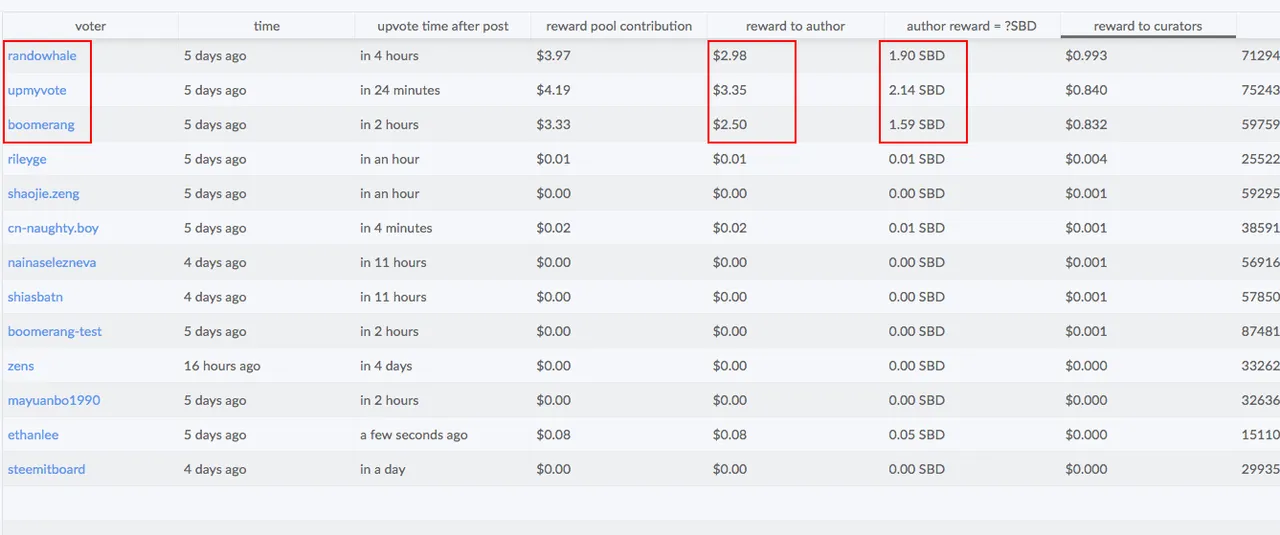The height and width of the screenshot is (535, 1280).
Task: Select the $0.993 curator reward cell
Action: [1086, 56]
